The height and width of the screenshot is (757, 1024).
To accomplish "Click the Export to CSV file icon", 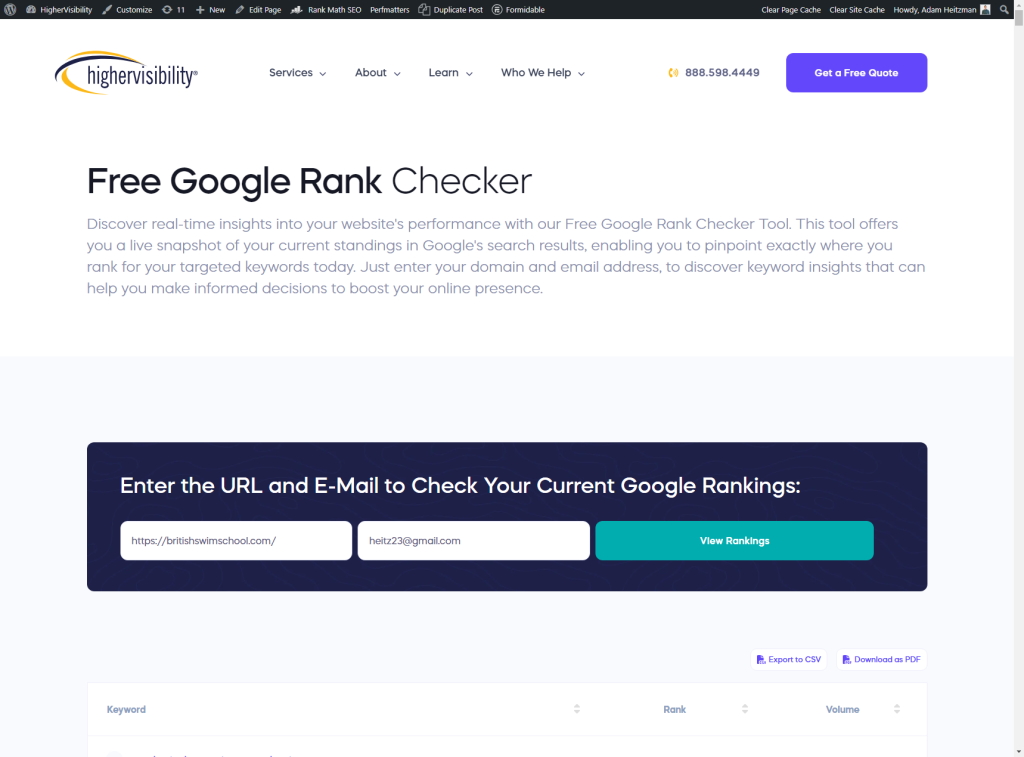I will click(761, 659).
